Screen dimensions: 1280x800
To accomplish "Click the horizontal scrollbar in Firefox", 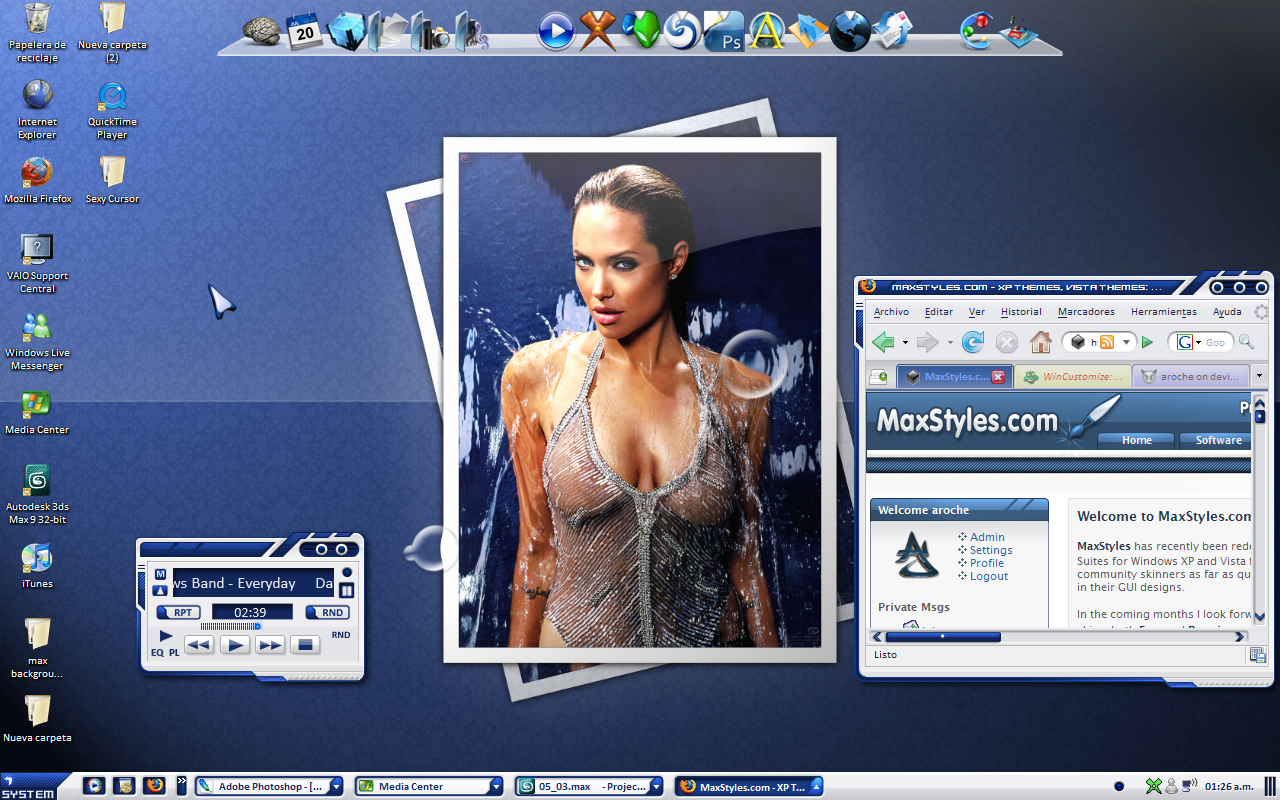I will point(1059,637).
